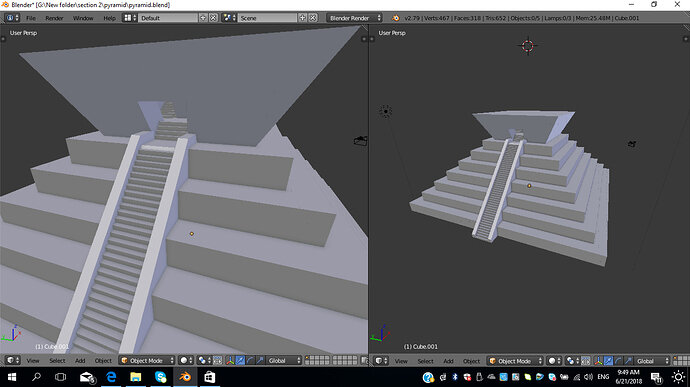The image size is (690, 387).
Task: Open the Render menu
Action: pyautogui.click(x=54, y=18)
